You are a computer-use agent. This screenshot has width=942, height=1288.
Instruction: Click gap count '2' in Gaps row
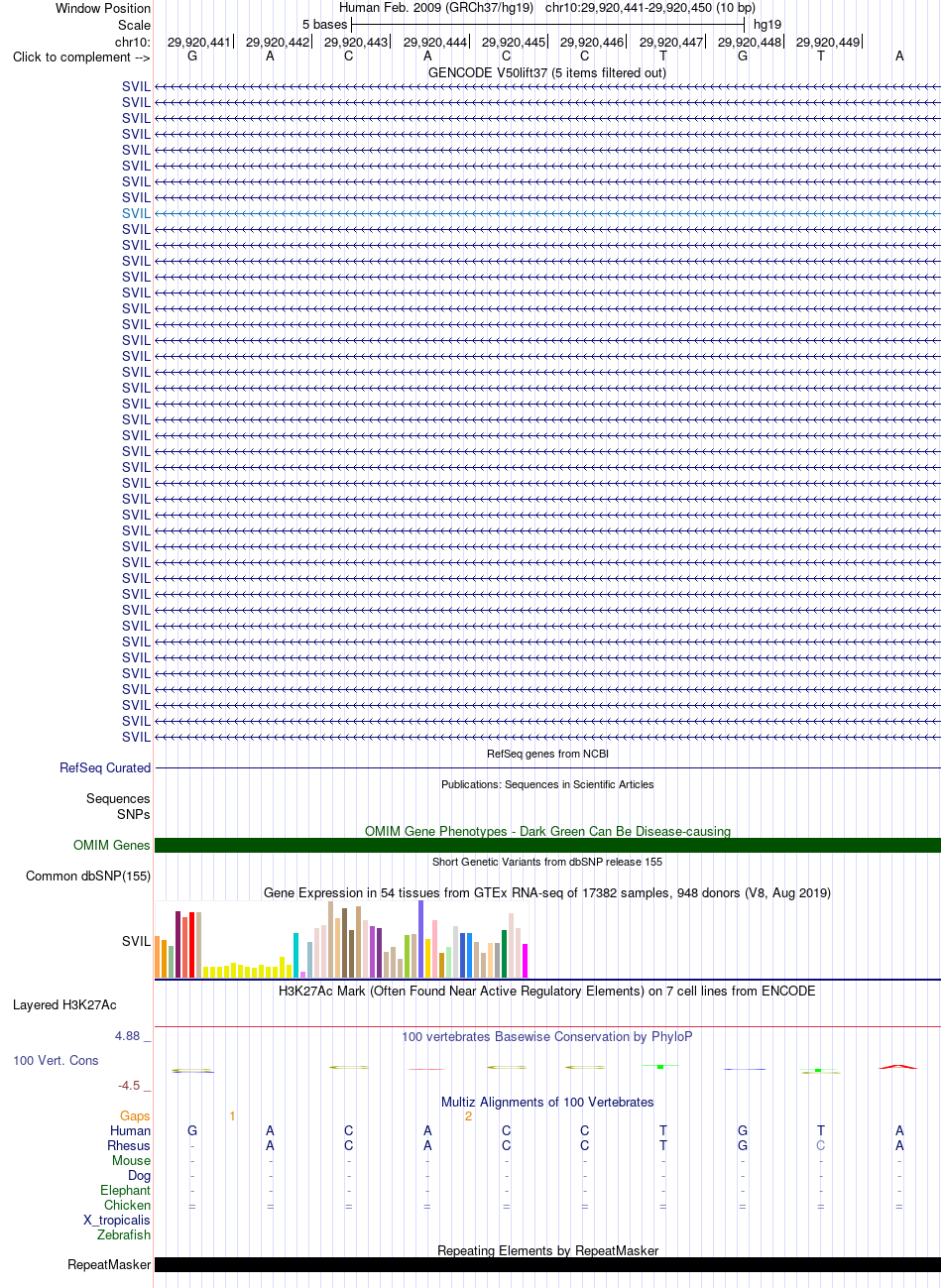[468, 1115]
